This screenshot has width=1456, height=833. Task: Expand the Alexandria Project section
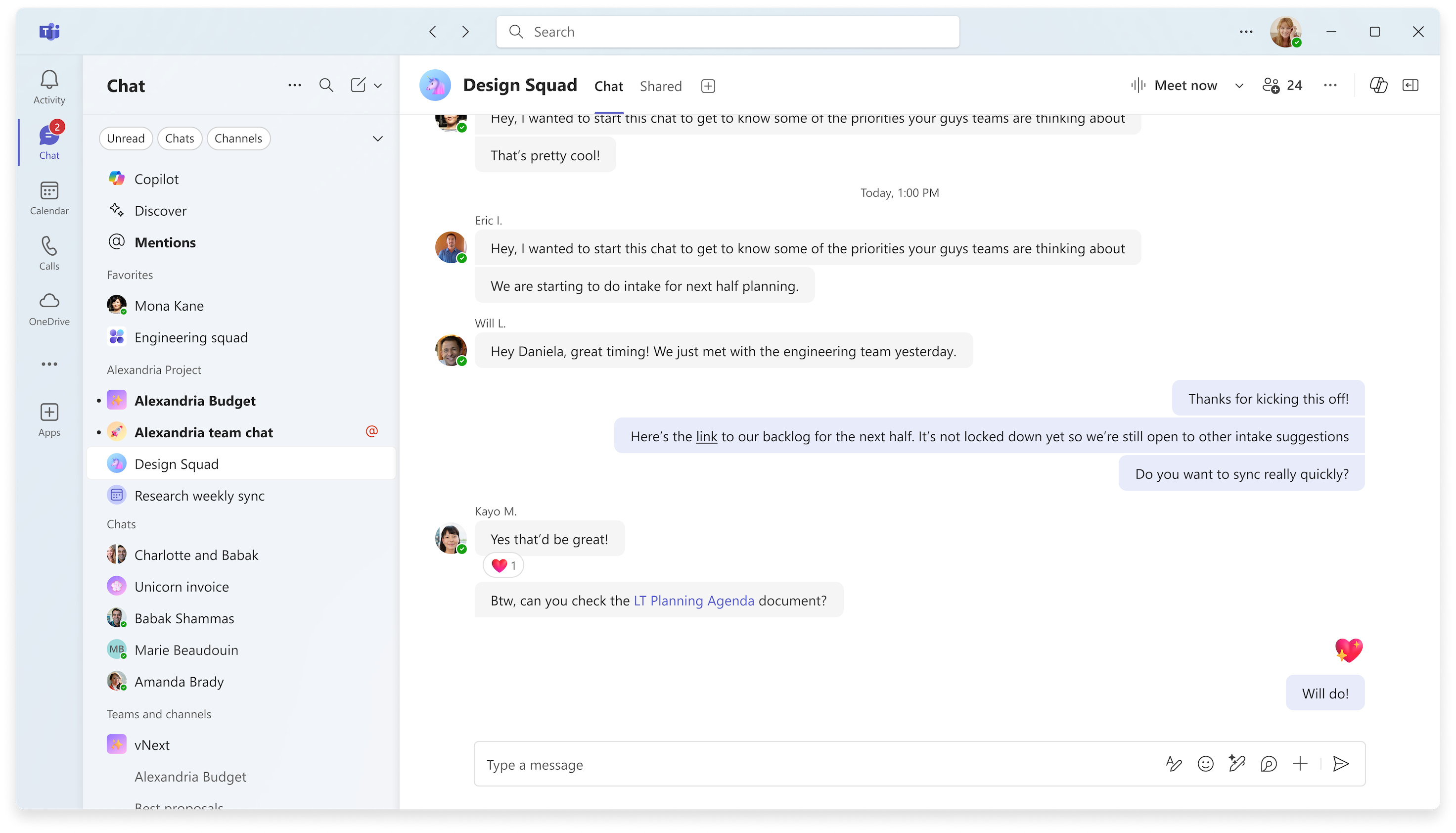click(154, 369)
